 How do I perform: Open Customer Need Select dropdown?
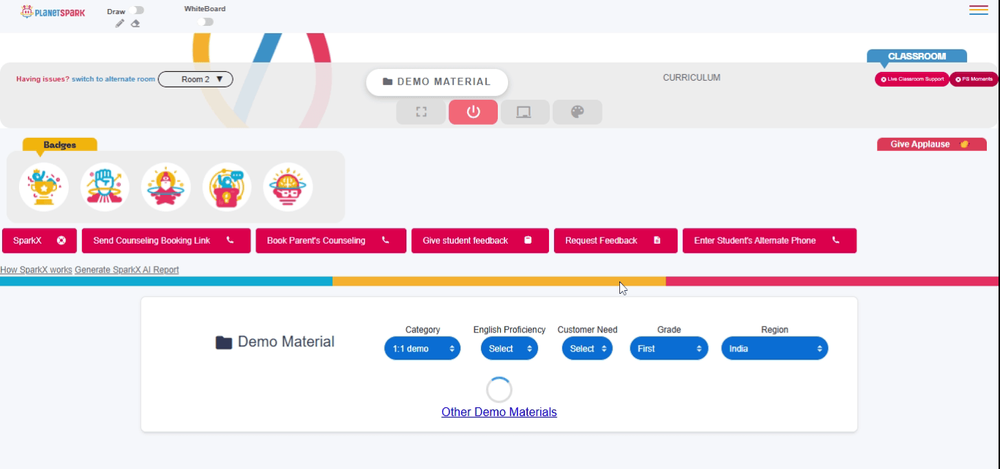coord(587,348)
